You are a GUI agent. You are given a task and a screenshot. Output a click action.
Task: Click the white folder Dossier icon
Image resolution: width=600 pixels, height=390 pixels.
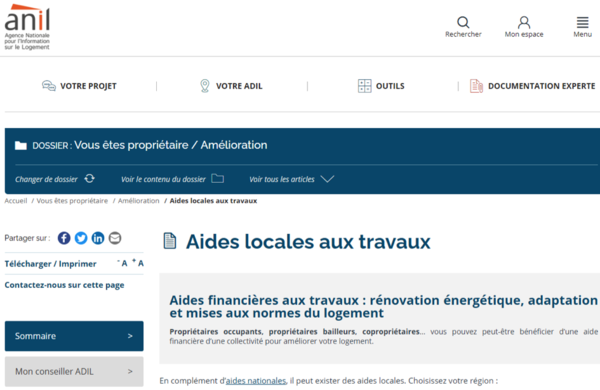click(21, 145)
